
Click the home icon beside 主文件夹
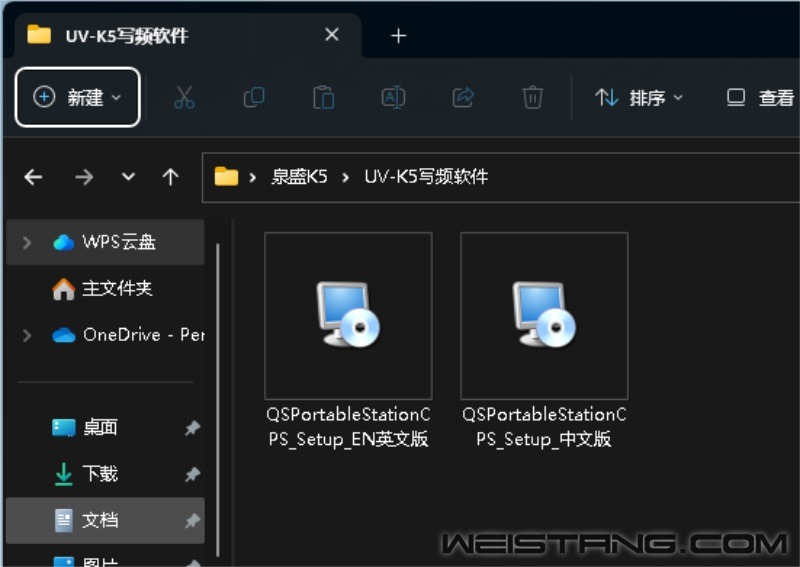[64, 289]
